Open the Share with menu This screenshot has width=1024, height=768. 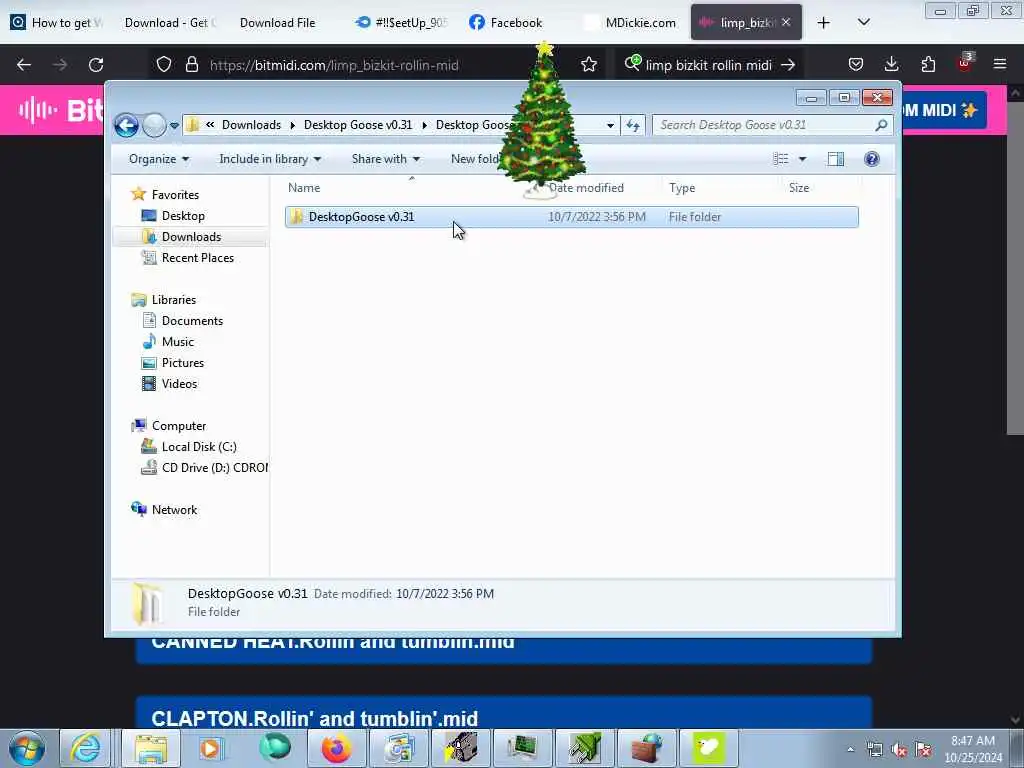click(385, 159)
